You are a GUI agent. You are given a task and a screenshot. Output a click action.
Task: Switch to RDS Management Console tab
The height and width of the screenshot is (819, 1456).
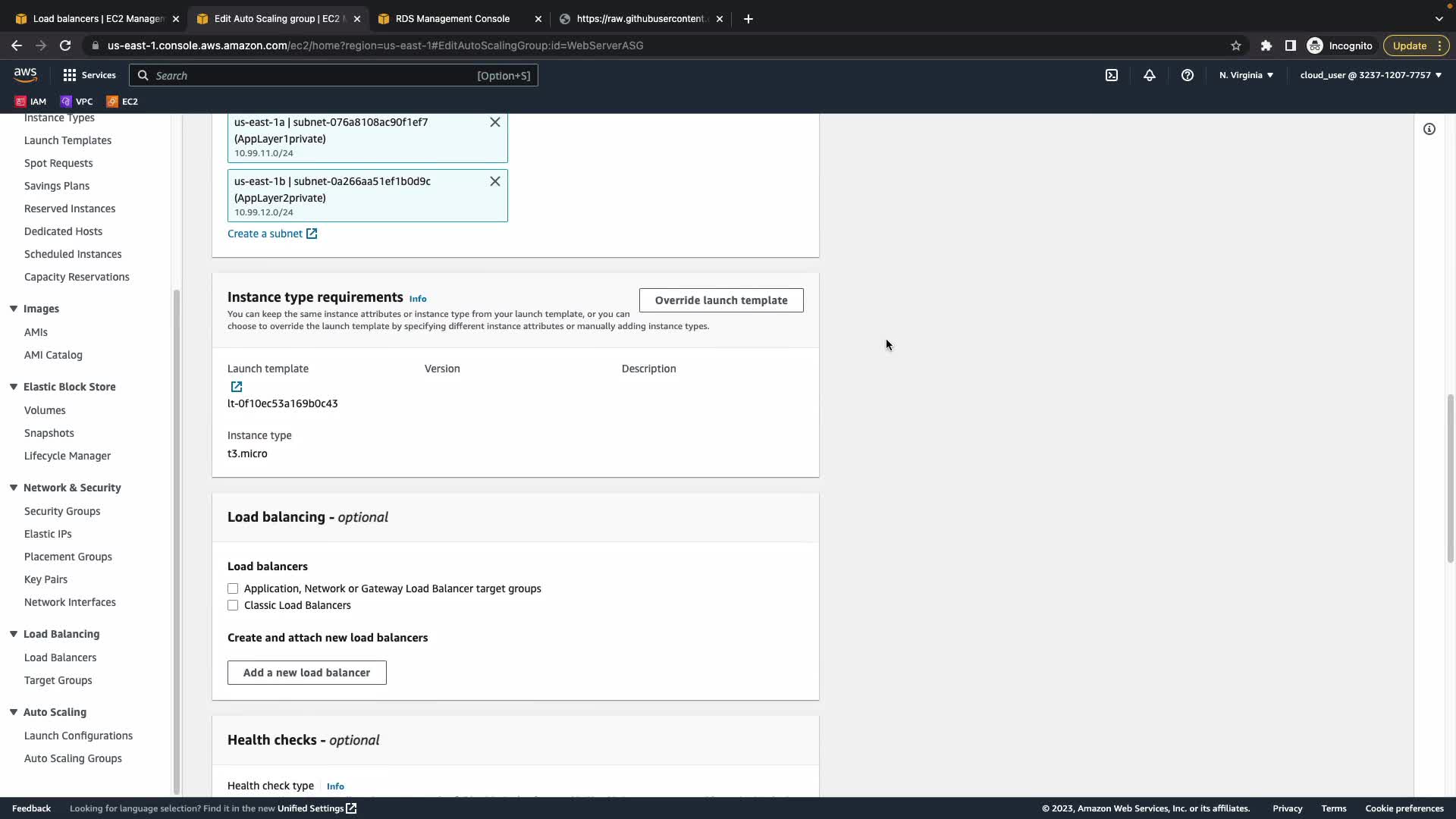click(x=453, y=19)
